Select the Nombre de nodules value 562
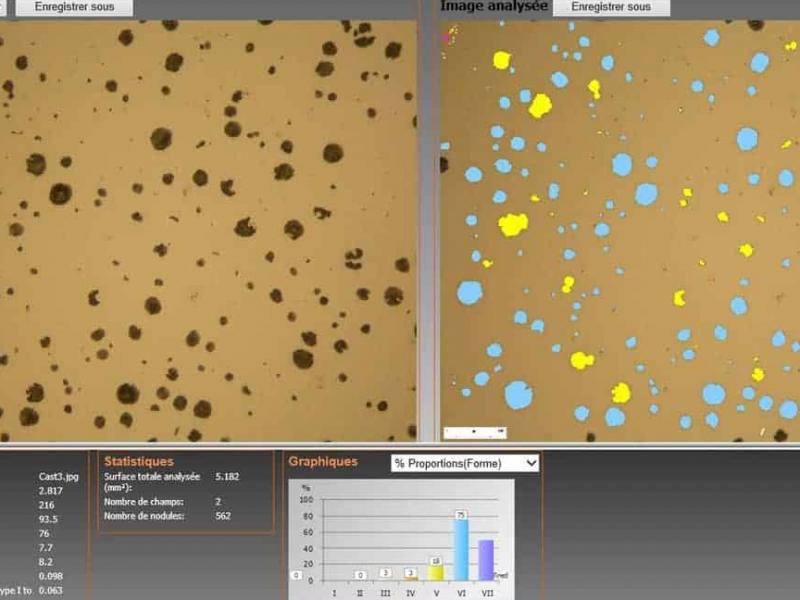The width and height of the screenshot is (800, 600). pyautogui.click(x=224, y=516)
